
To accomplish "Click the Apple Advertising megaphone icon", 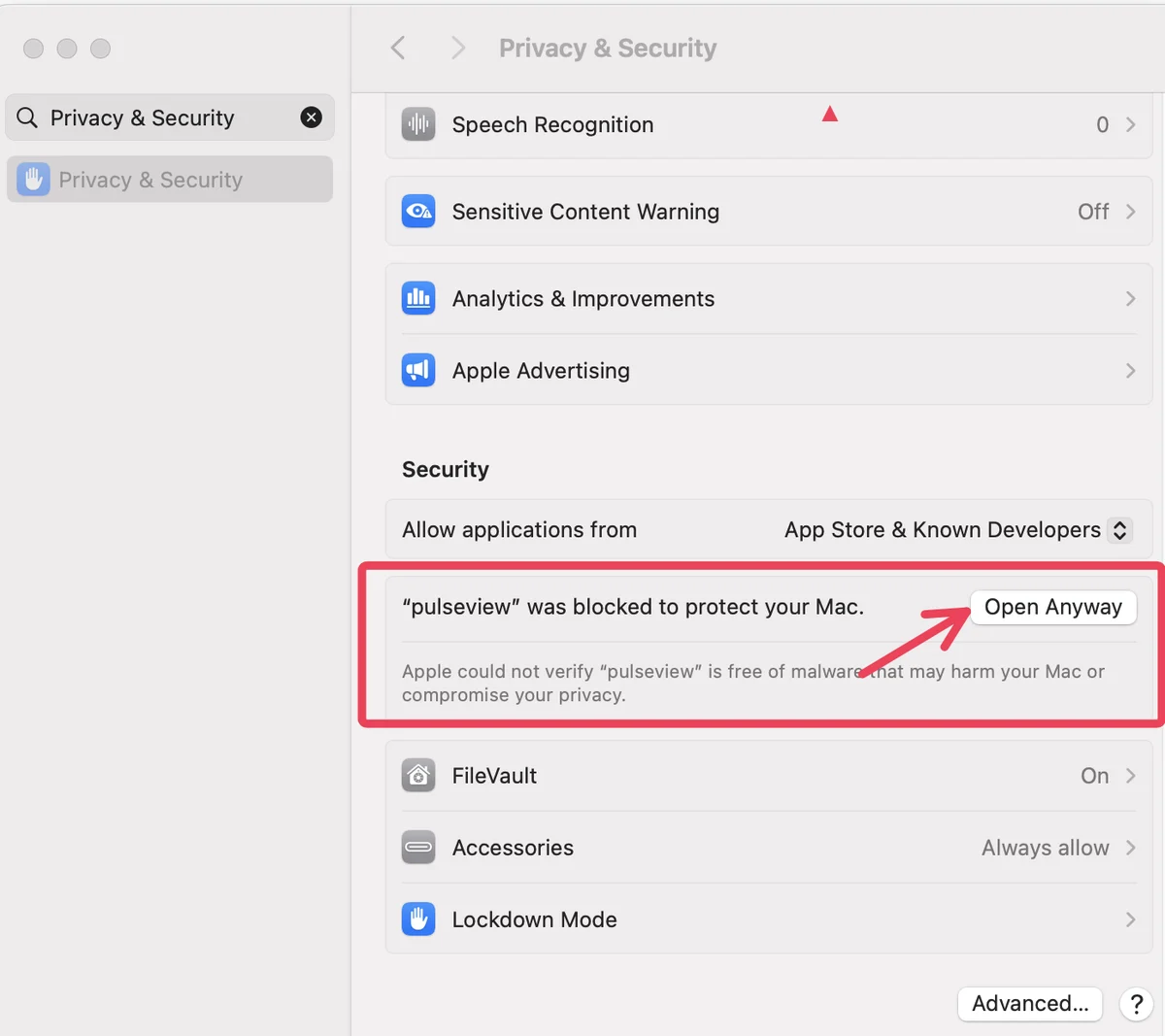I will click(x=418, y=370).
